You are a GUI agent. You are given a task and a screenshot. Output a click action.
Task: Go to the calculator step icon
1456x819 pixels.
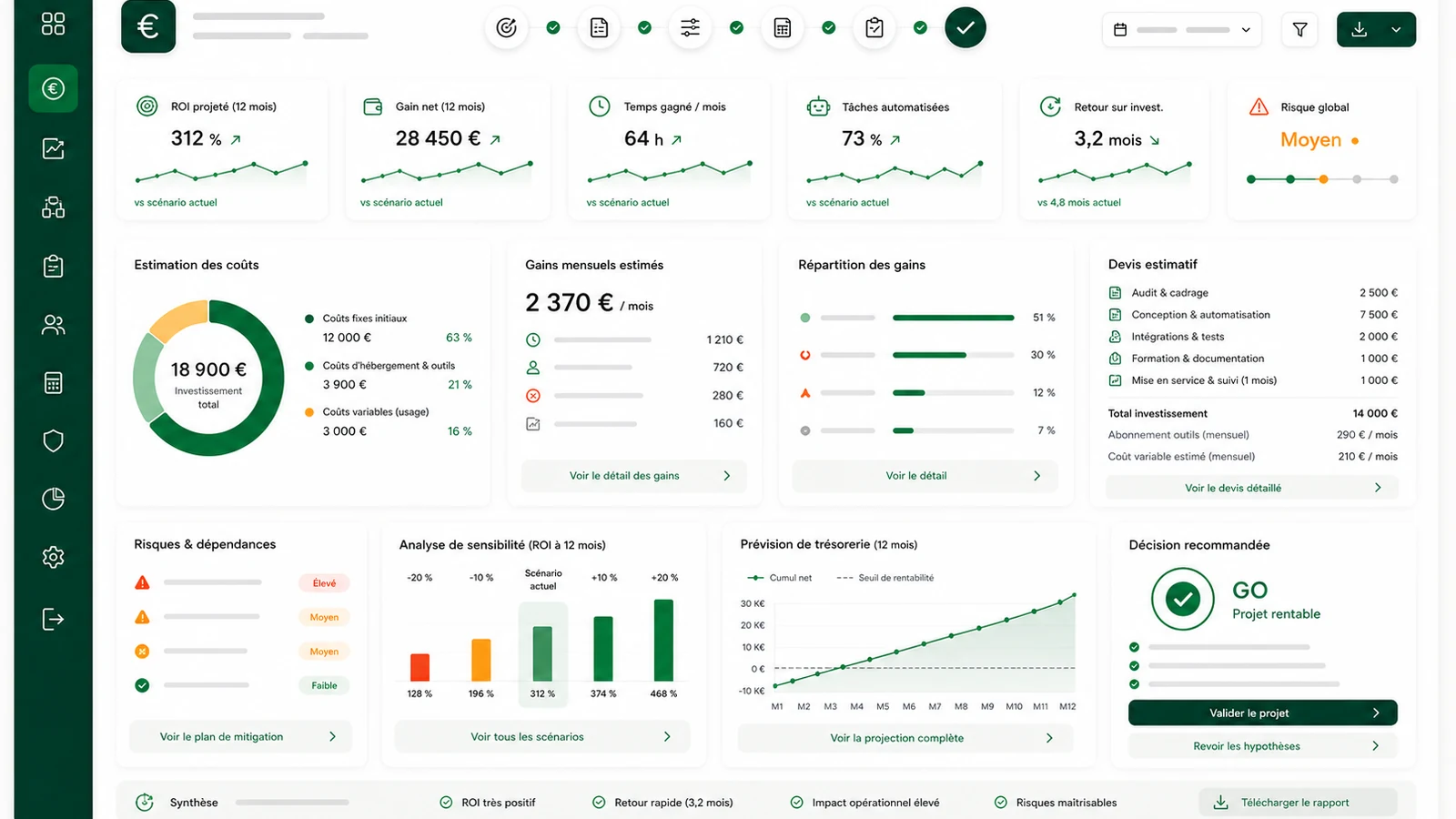tap(783, 28)
